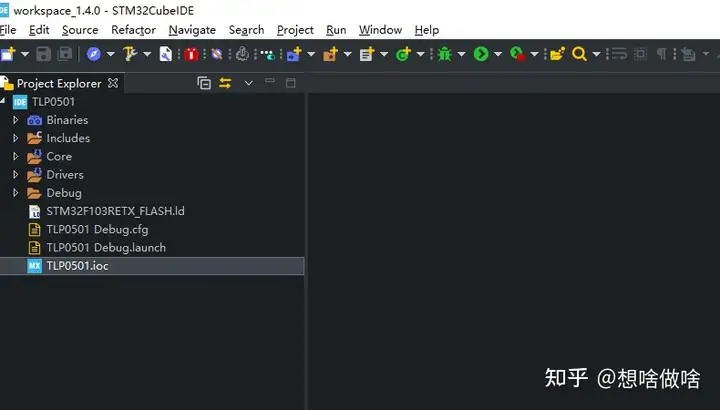Select TLP0501 Debug.launch file
The image size is (720, 410).
[x=106, y=248]
